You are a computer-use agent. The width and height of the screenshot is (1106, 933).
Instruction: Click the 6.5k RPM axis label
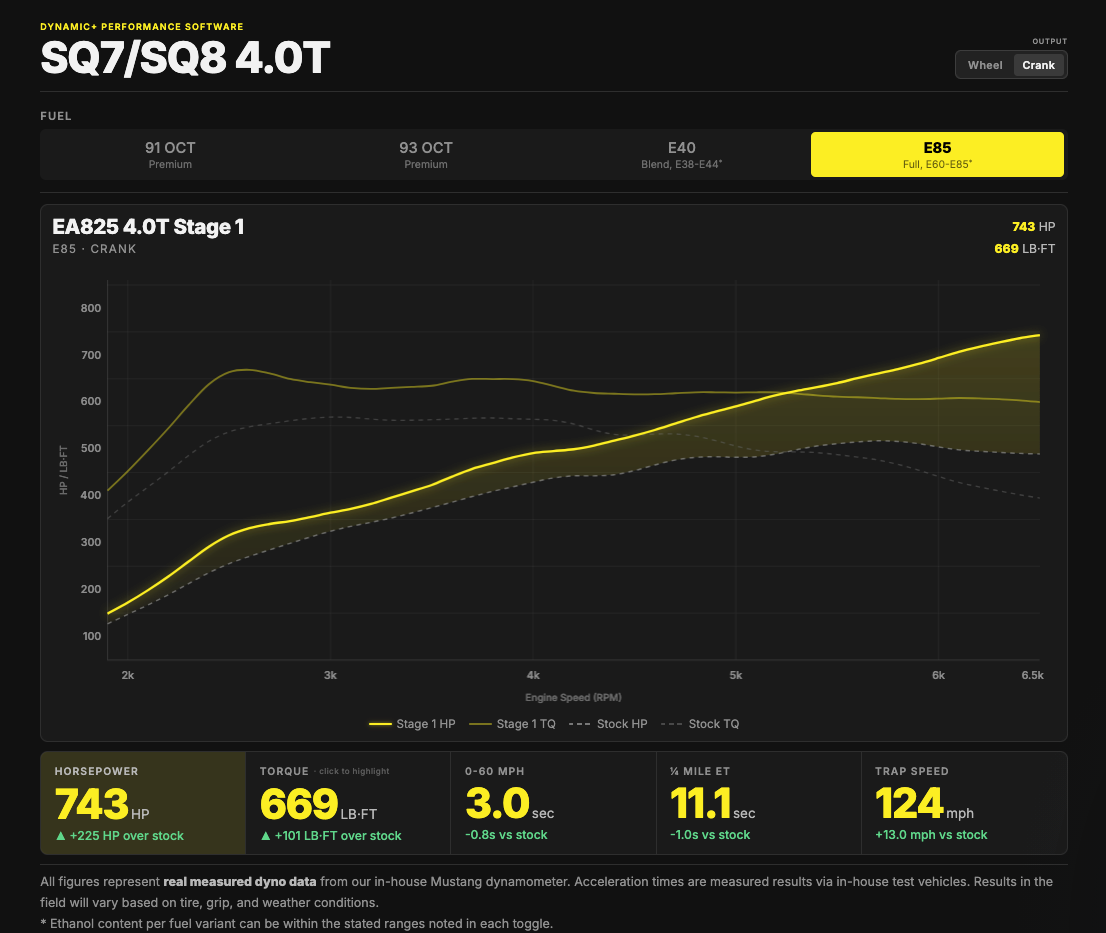click(1033, 676)
